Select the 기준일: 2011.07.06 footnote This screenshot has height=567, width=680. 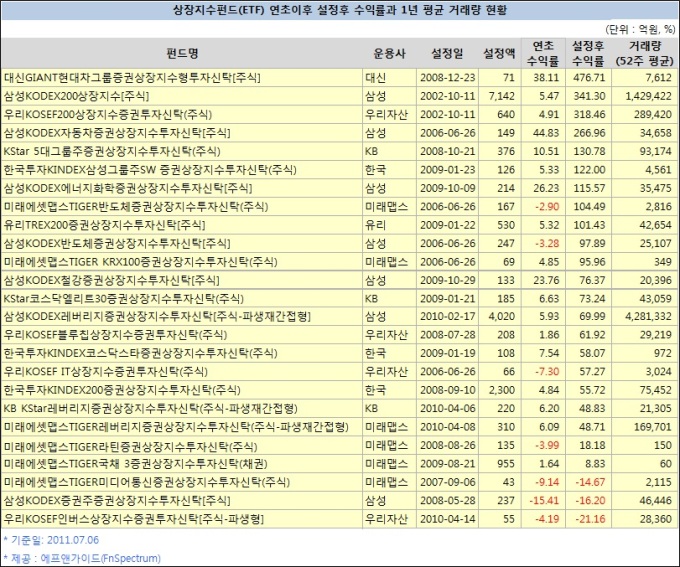point(51,540)
